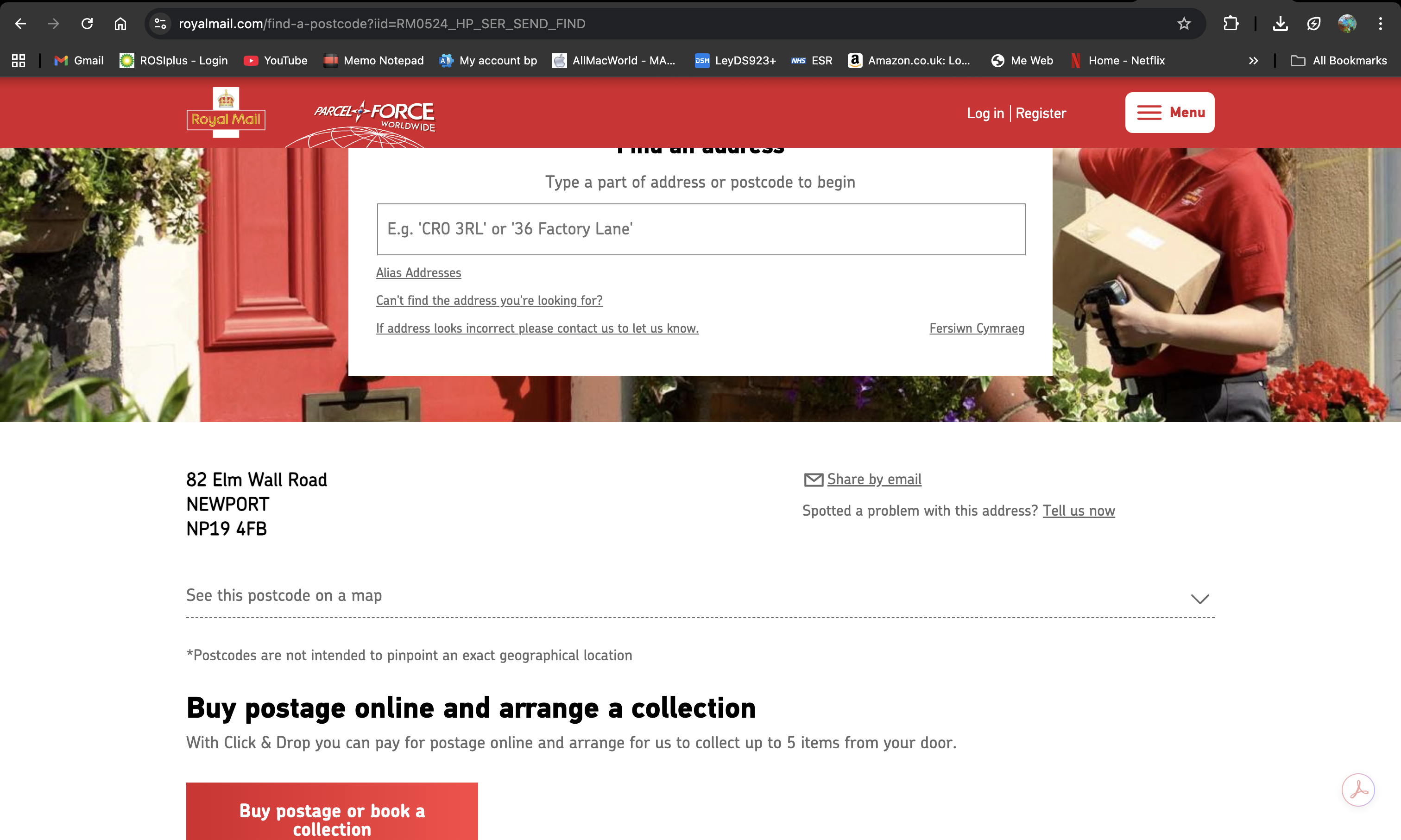This screenshot has width=1401, height=840.
Task: Click the browser home icon
Action: click(120, 24)
